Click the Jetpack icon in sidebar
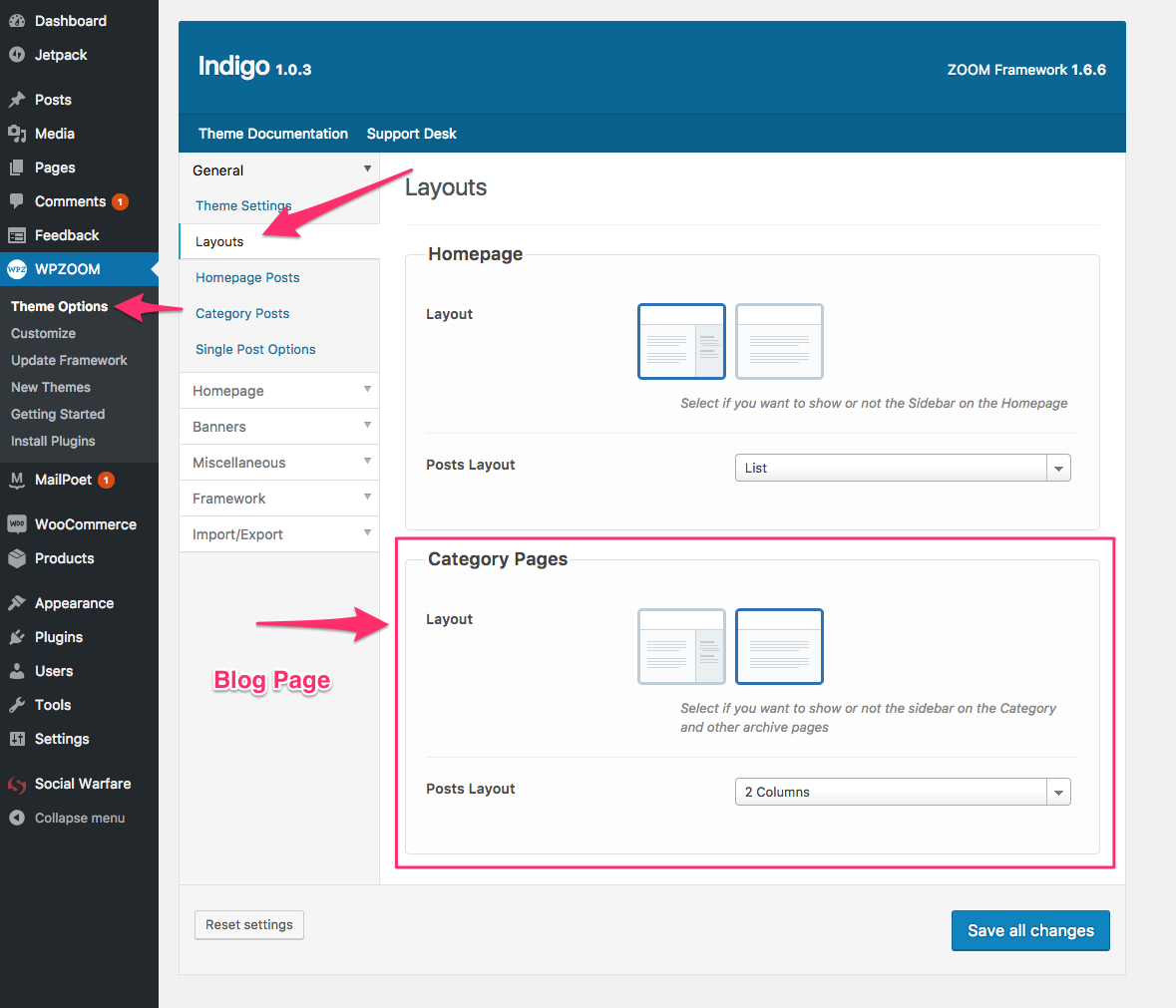Screen dimensions: 1176x1008 click(x=17, y=55)
